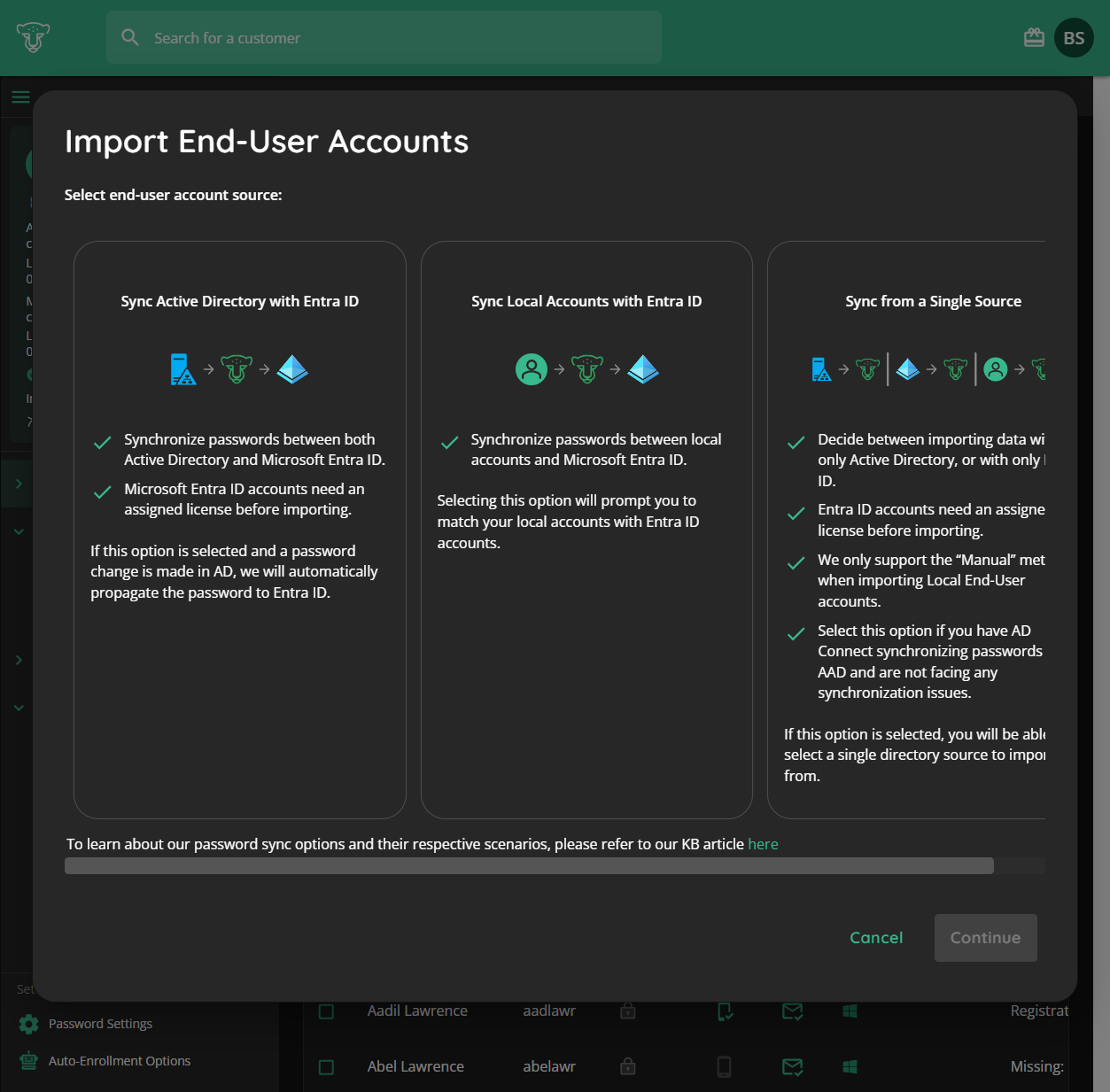Click the Auto-Enrollment robot icon

[x=29, y=1061]
